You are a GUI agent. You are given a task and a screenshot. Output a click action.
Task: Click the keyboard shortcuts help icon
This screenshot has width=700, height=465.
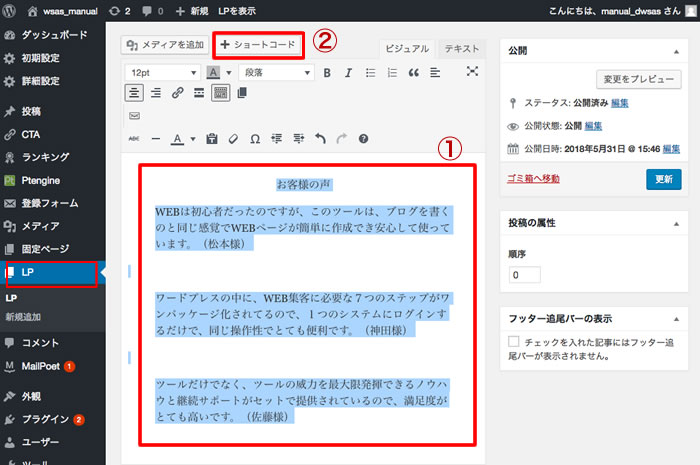tap(363, 139)
